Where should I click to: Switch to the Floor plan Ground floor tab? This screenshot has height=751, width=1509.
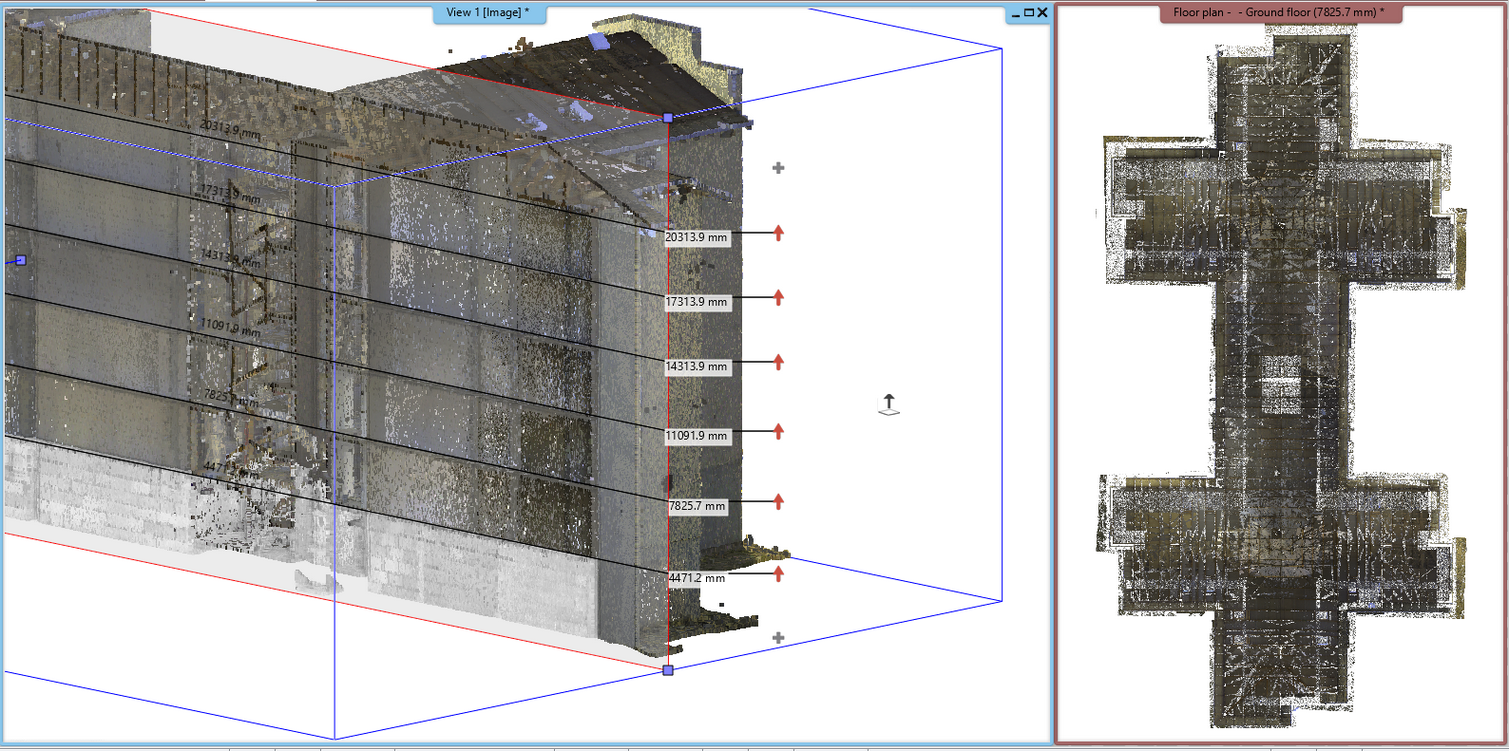point(1280,13)
